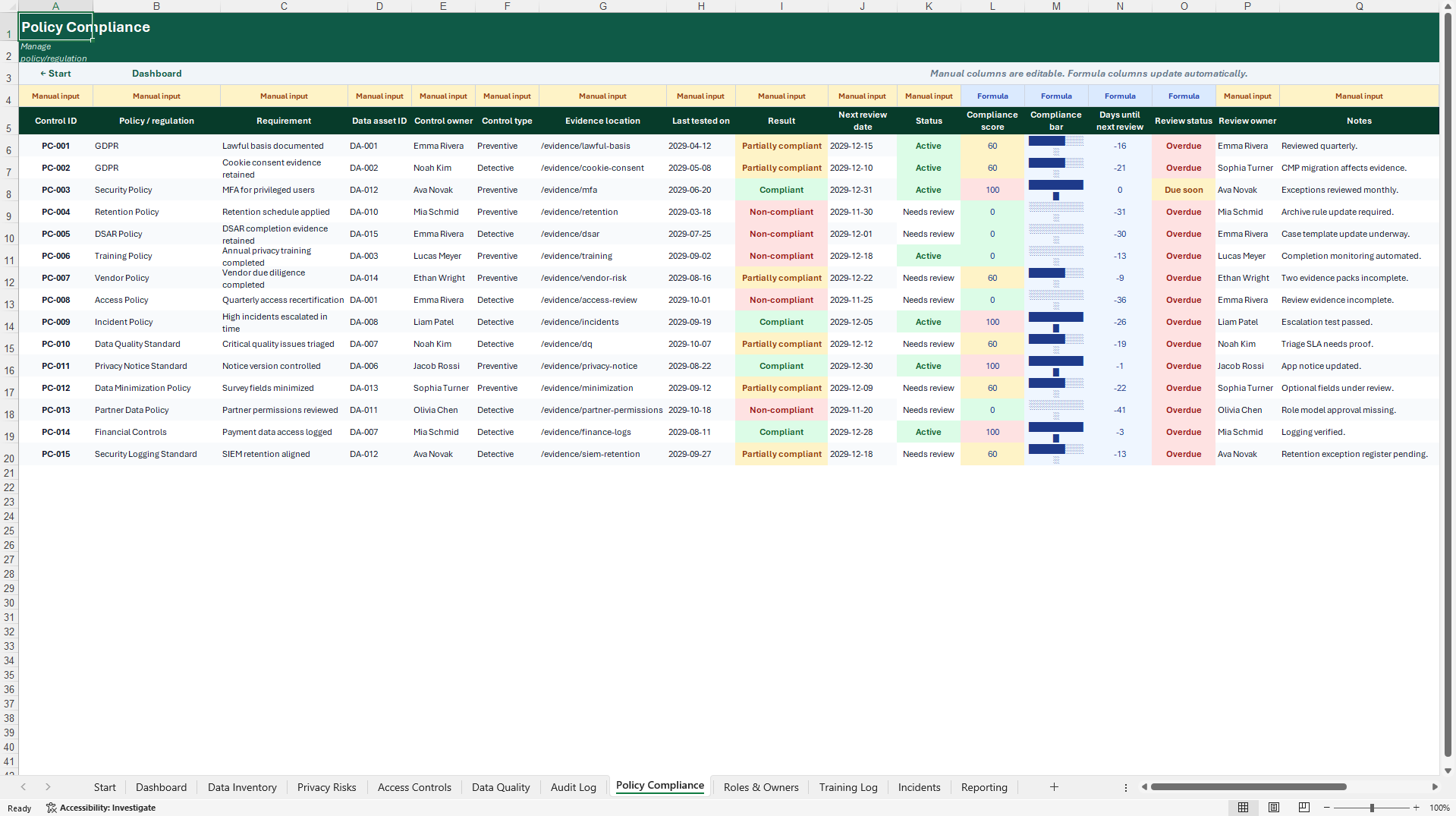
Task: Click the Dashboard link in row 3
Action: (x=156, y=74)
